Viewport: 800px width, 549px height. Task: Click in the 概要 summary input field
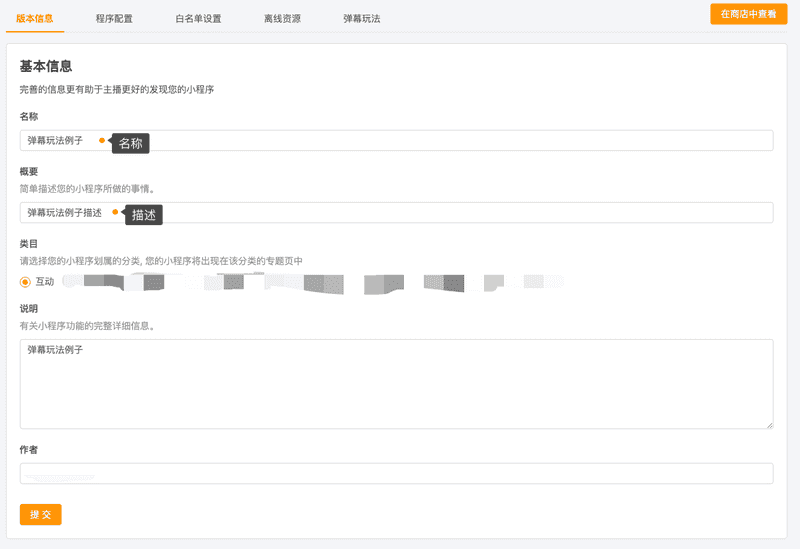pyautogui.click(x=450, y=213)
